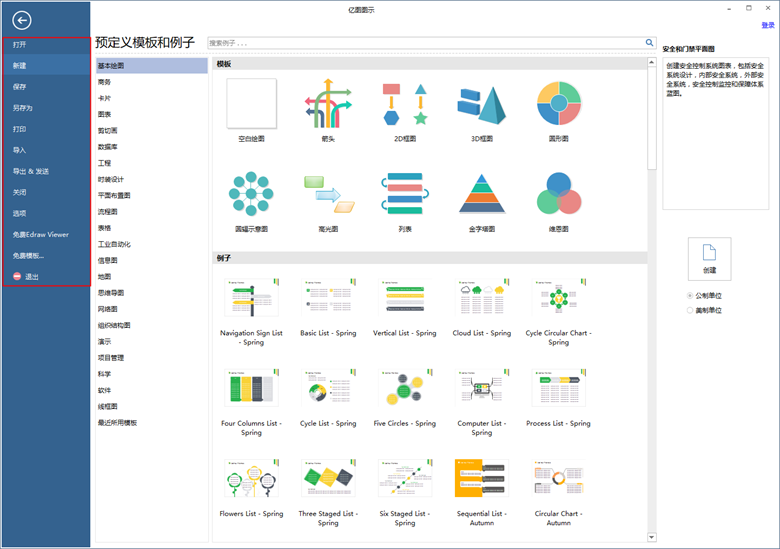
Task: Click the 创建 create button
Action: (x=709, y=259)
